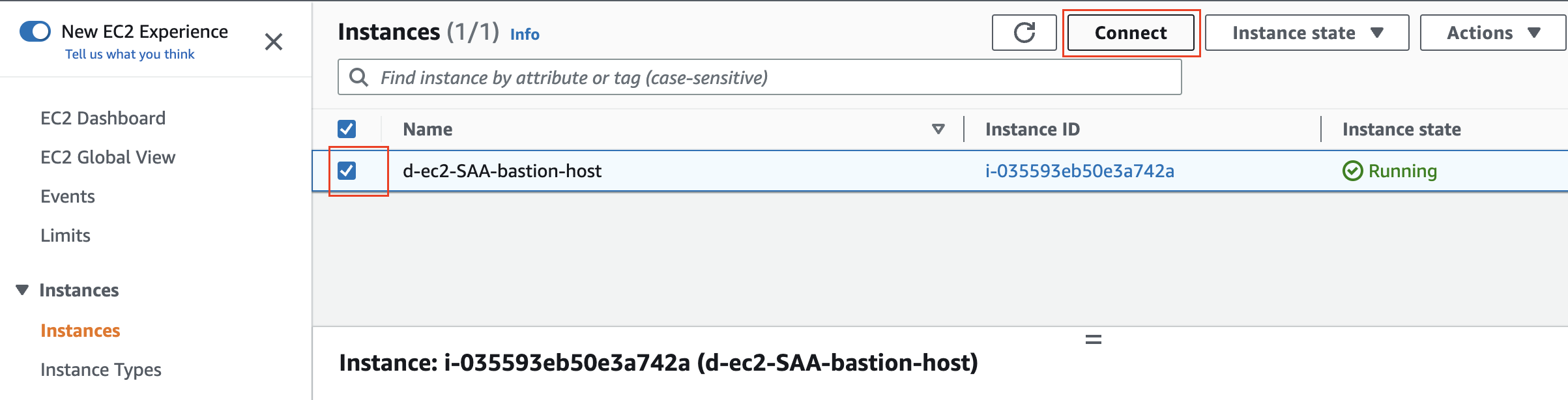Click the Name column sort arrow

coord(938,129)
